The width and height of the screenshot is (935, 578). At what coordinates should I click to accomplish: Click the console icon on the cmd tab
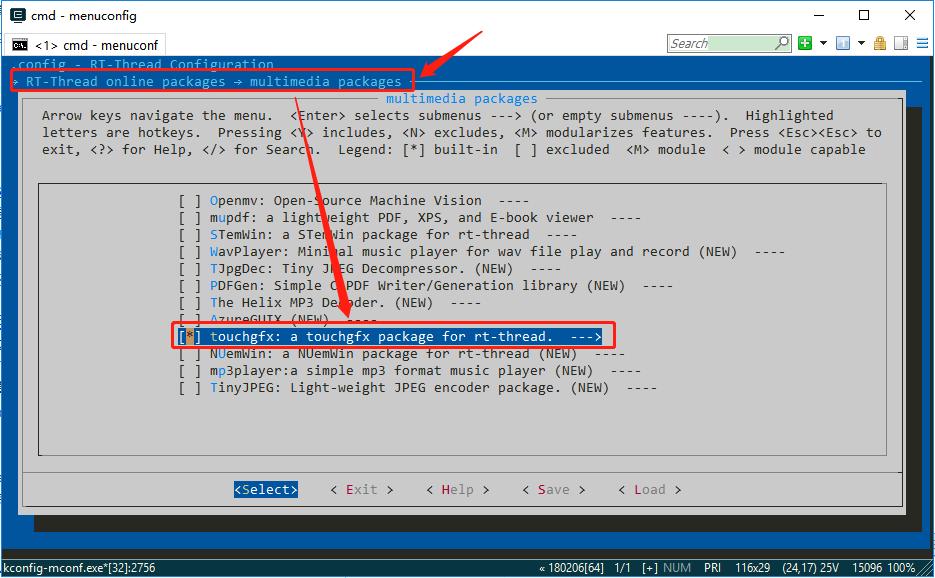[20, 45]
